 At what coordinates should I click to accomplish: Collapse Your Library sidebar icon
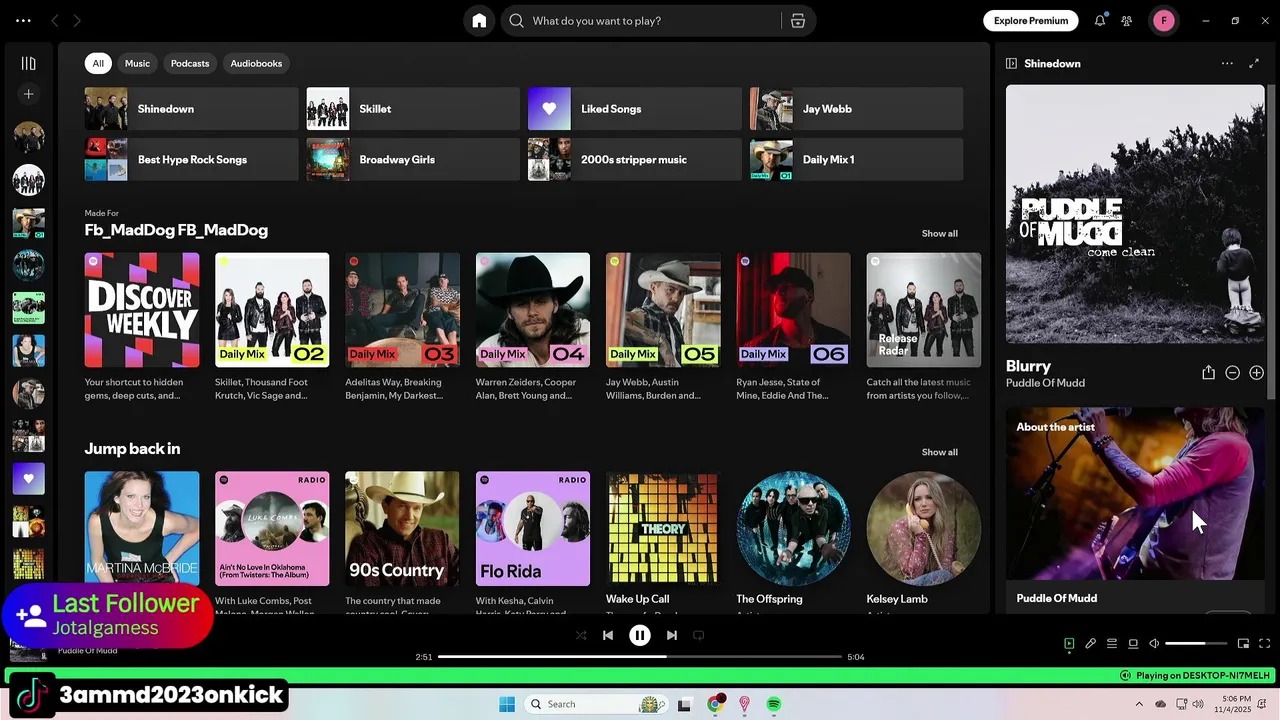(x=29, y=63)
